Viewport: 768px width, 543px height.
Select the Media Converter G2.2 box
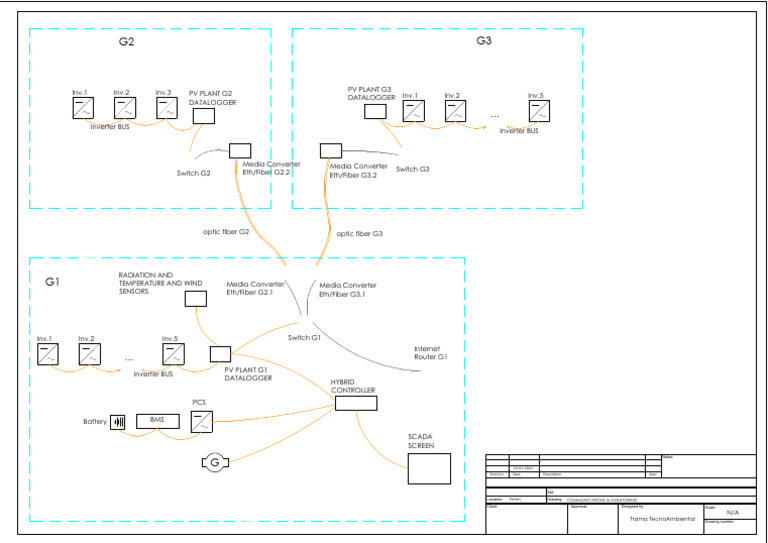240,151
